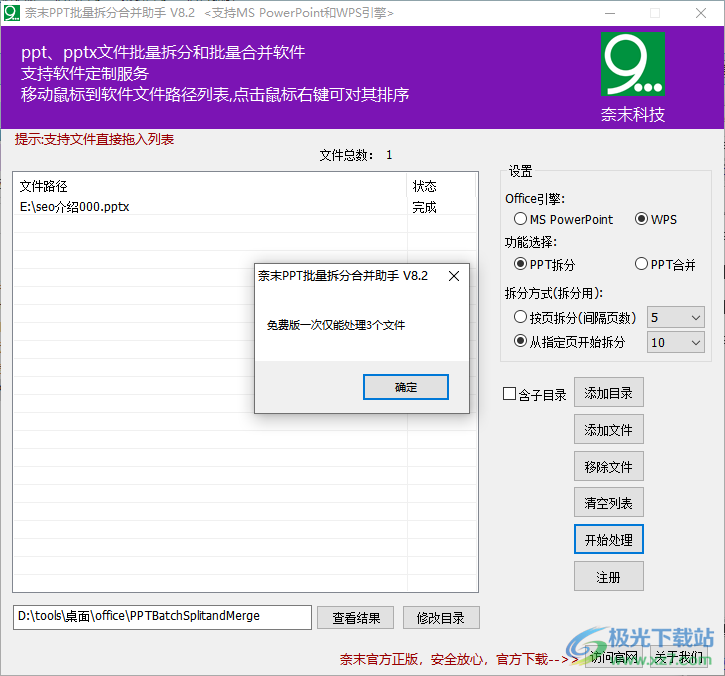The width and height of the screenshot is (725, 676).
Task: Click the 状态 column header
Action: pos(442,186)
